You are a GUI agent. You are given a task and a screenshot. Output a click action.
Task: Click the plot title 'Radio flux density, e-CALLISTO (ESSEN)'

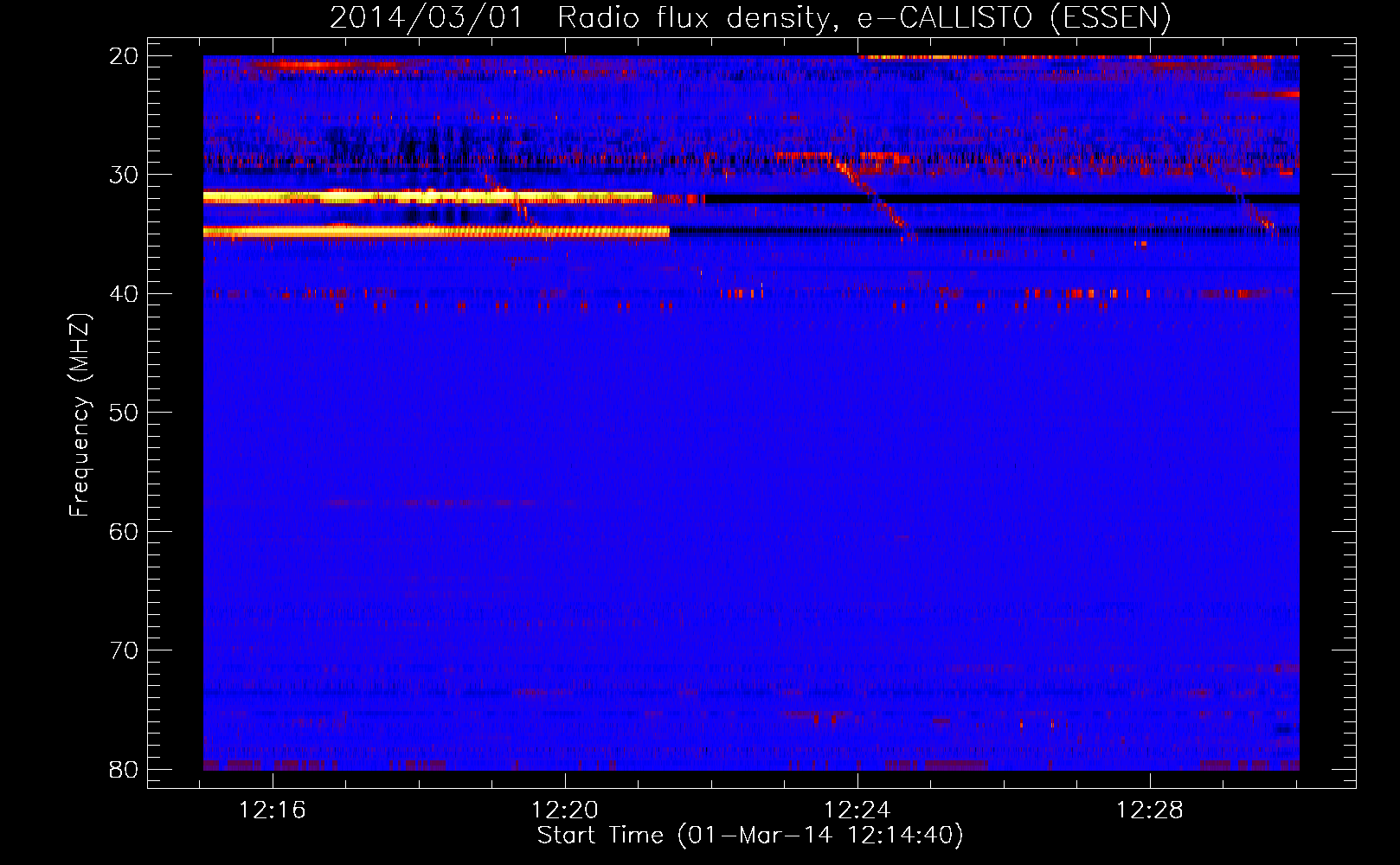864,18
